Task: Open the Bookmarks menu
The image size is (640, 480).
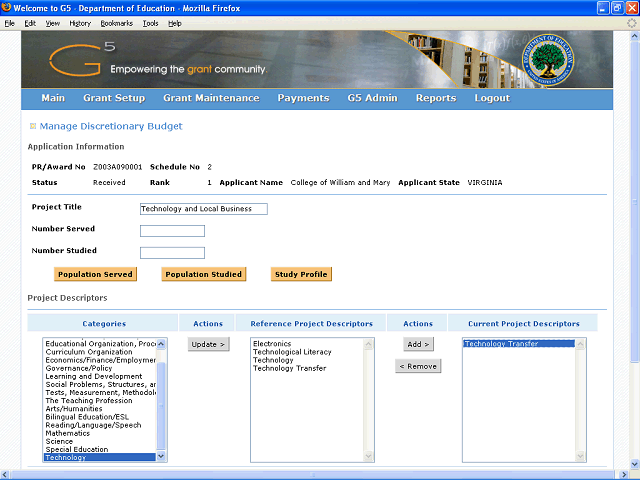Action: pyautogui.click(x=117, y=23)
